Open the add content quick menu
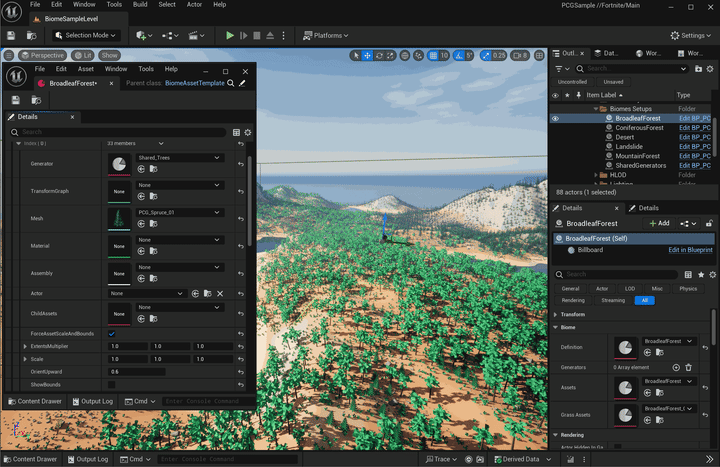The height and width of the screenshot is (467, 720). [144, 35]
